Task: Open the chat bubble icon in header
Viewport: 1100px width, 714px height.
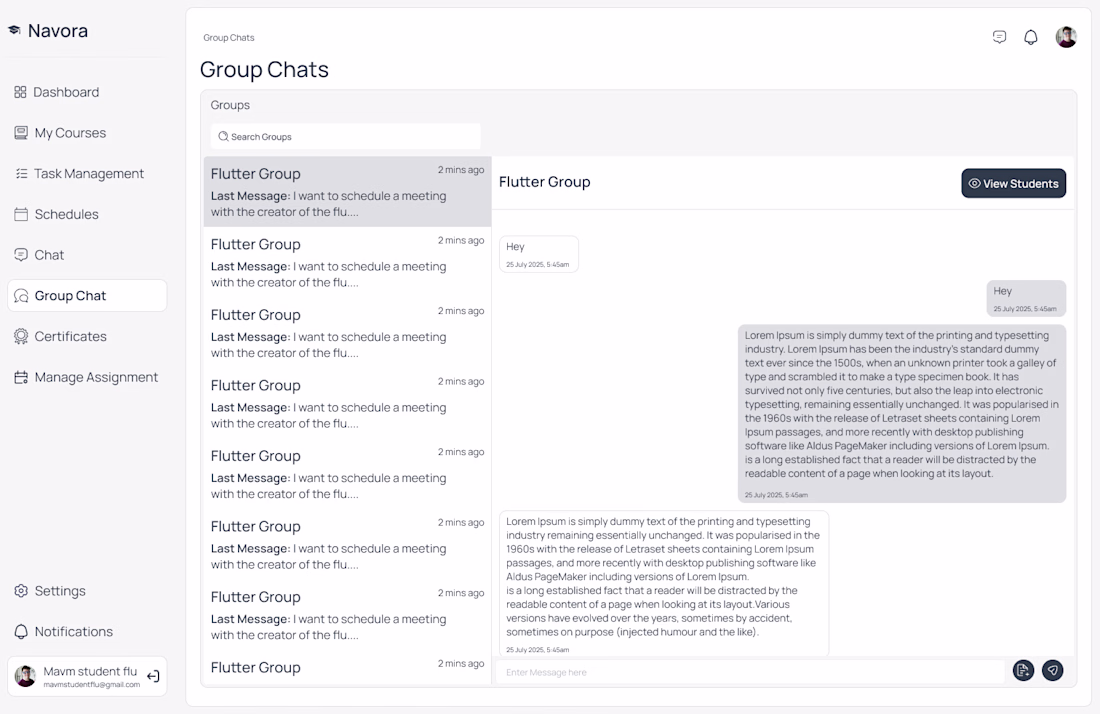Action: 999,37
